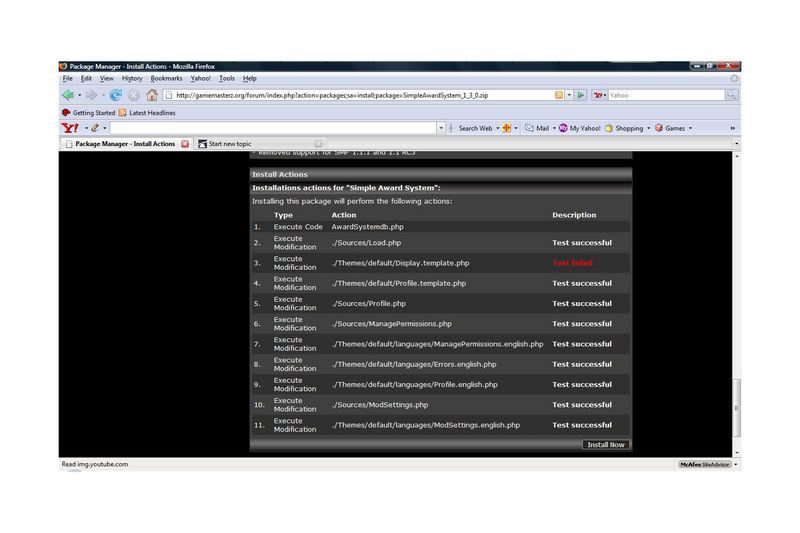This screenshot has height=533, width=800.
Task: Go to the Home page icon
Action: [x=152, y=95]
